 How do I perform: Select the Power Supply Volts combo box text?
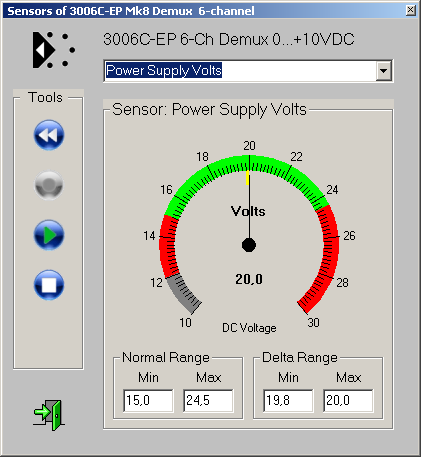pyautogui.click(x=164, y=71)
